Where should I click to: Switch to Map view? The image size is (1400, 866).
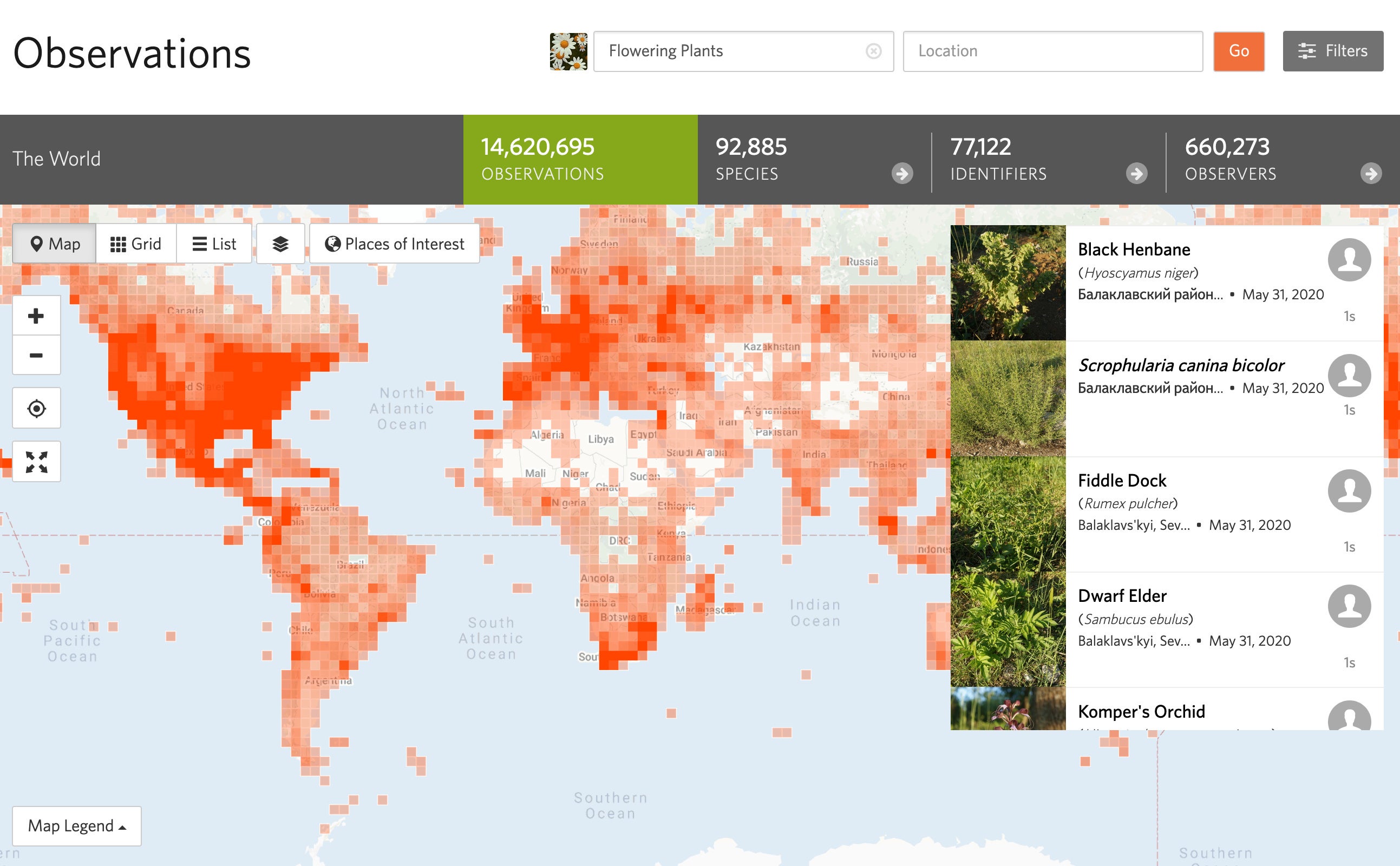[54, 243]
